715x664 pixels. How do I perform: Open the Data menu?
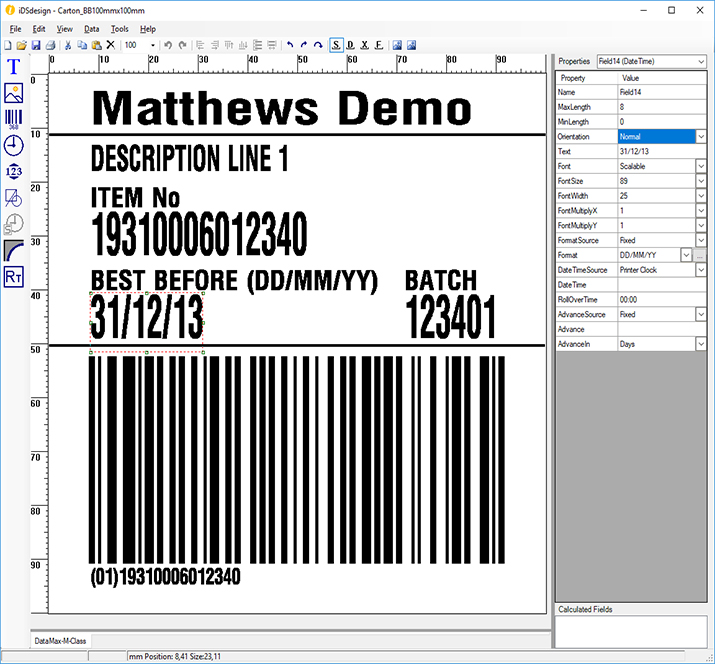click(x=92, y=29)
